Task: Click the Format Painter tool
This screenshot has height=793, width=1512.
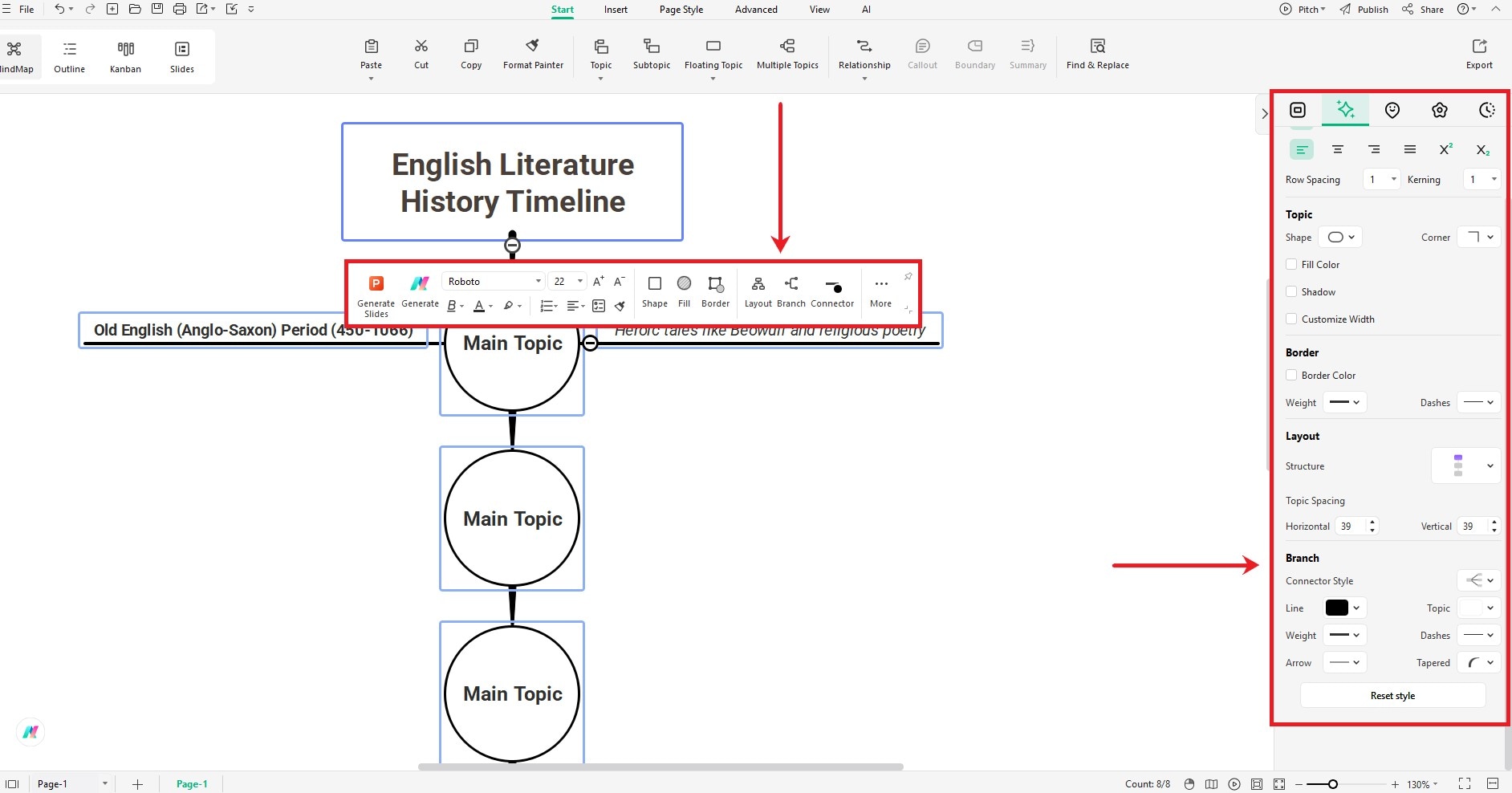Action: pos(533,54)
